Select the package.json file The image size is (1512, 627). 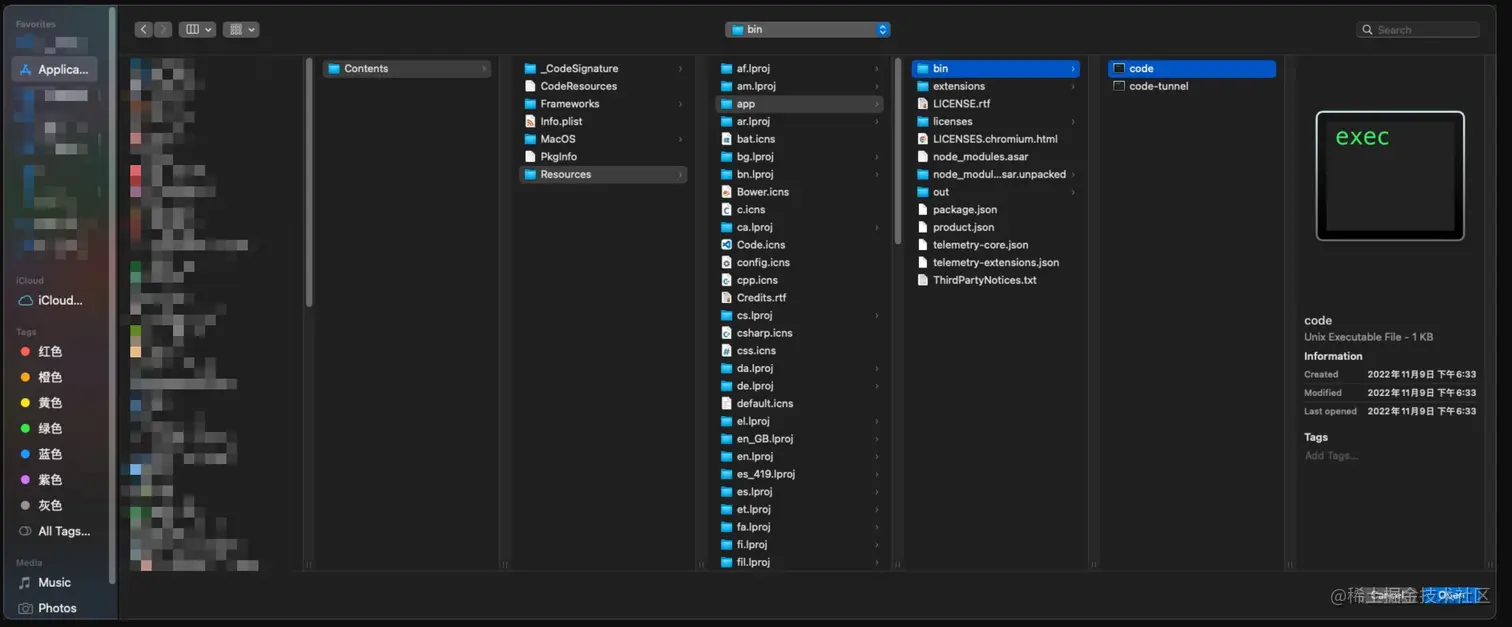coord(996,210)
